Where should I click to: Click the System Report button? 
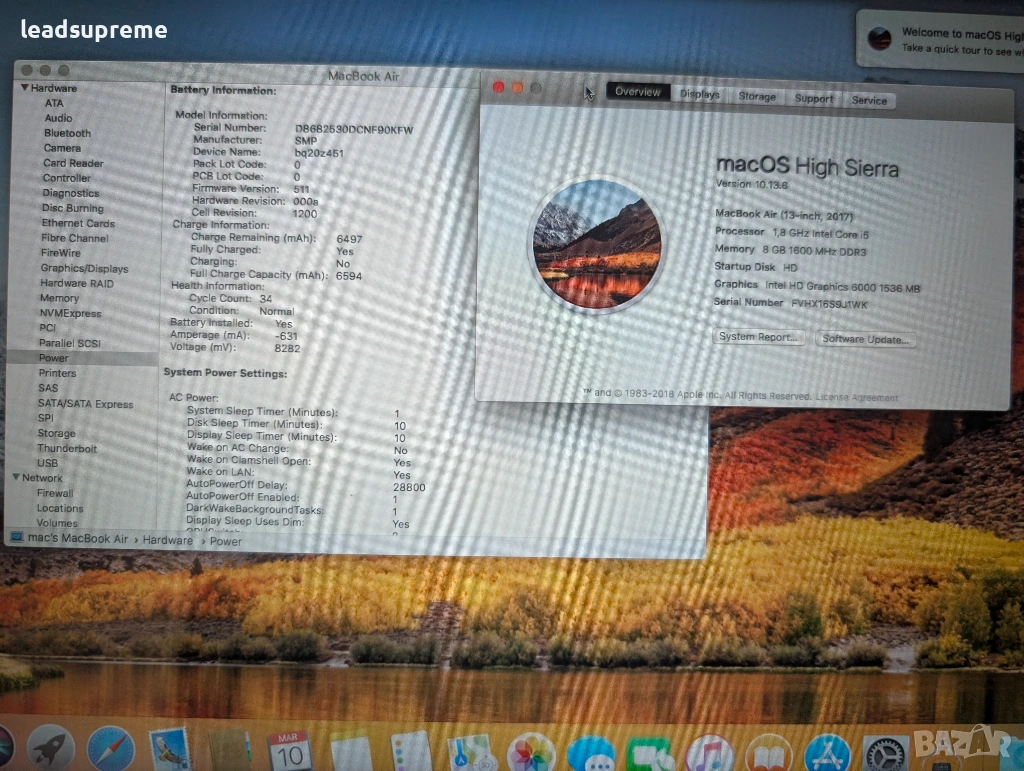click(760, 337)
